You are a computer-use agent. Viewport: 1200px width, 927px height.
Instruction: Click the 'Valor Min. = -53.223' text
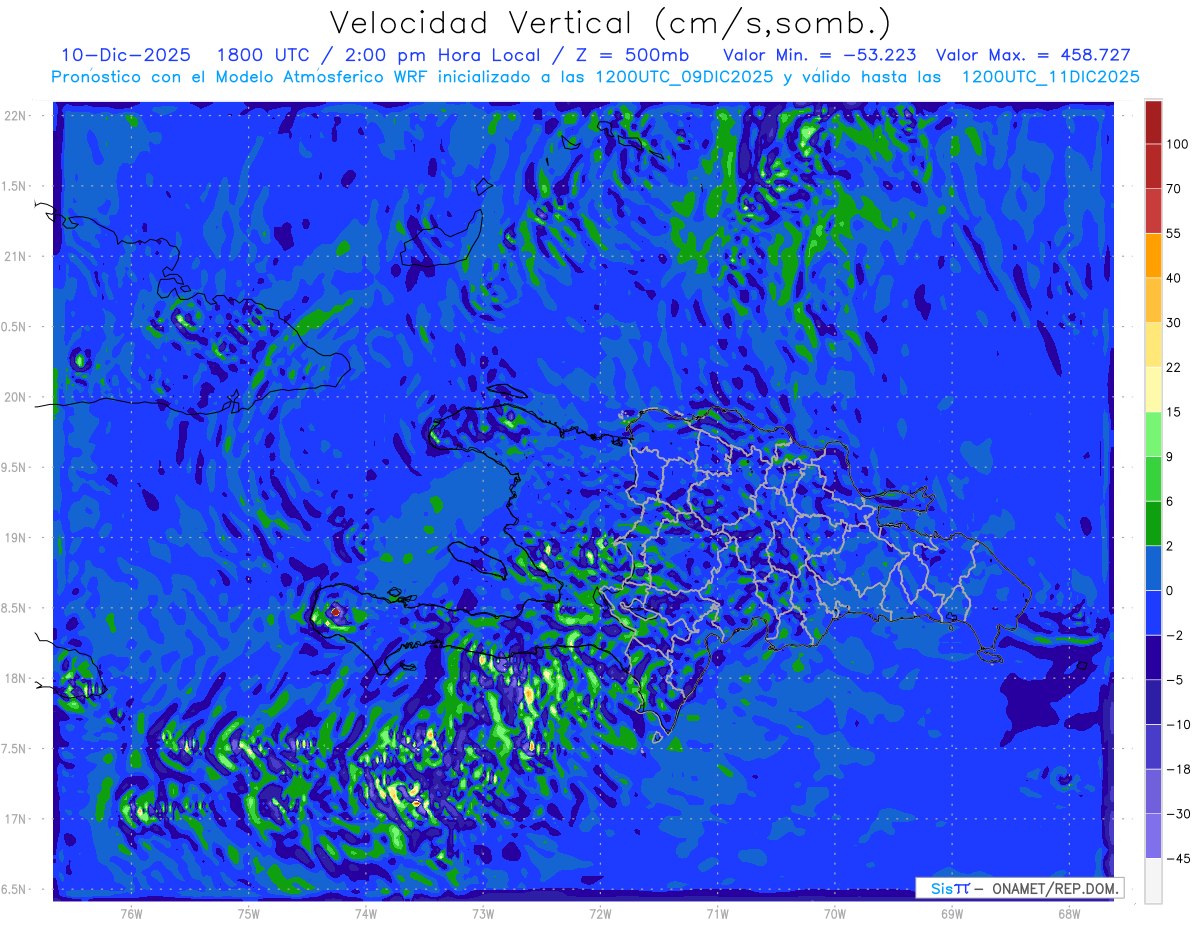[819, 55]
